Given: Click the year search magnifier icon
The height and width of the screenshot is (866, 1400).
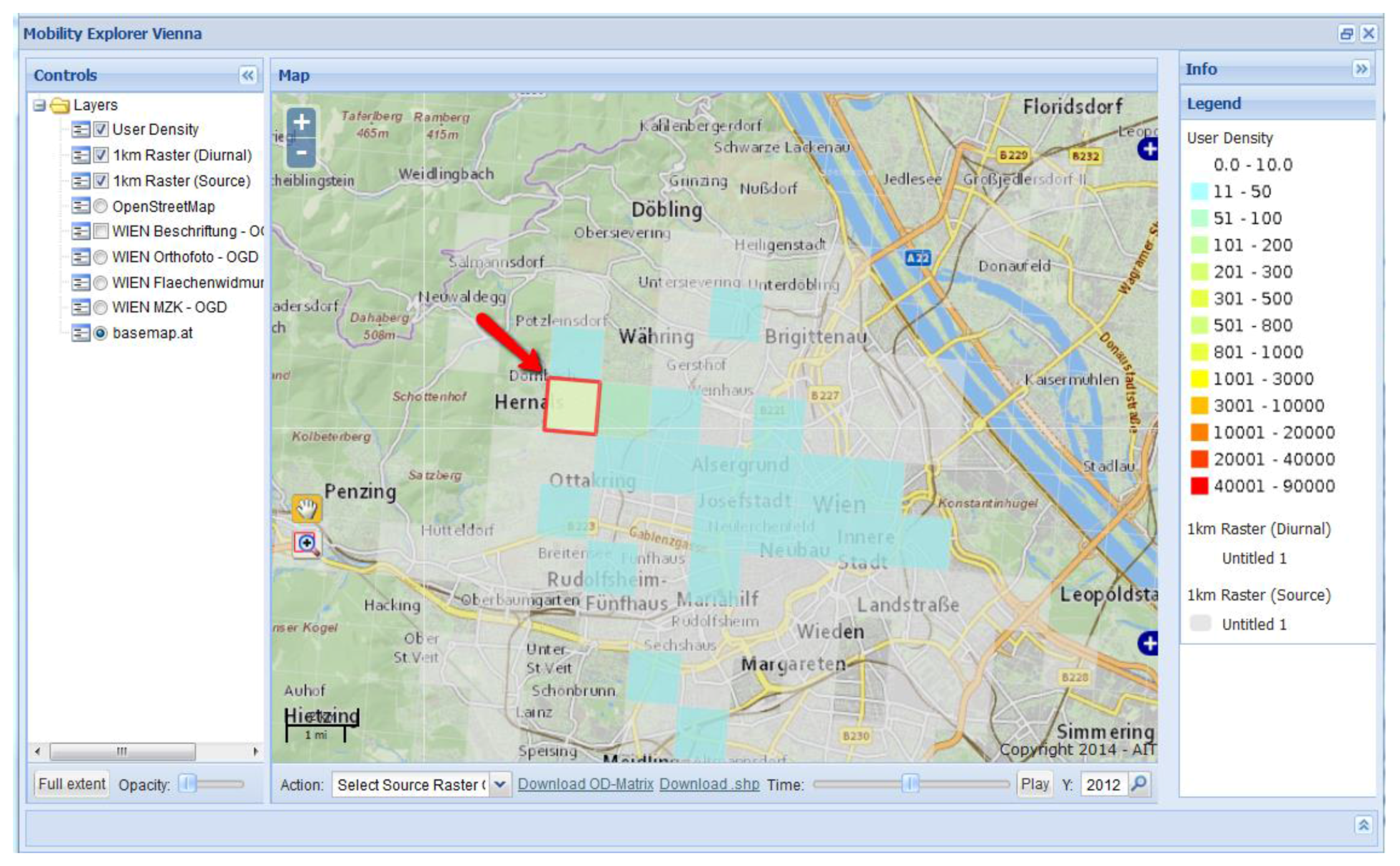Looking at the screenshot, I should 1139,784.
